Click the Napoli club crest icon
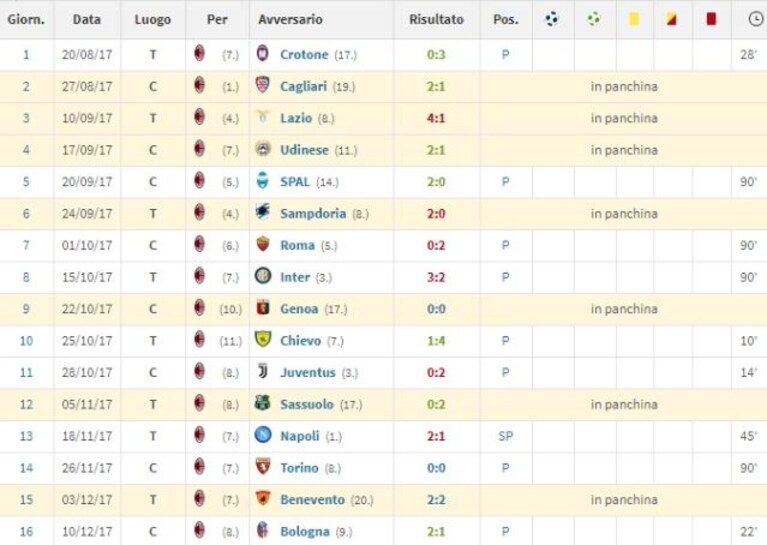The width and height of the screenshot is (767, 545). tap(263, 435)
